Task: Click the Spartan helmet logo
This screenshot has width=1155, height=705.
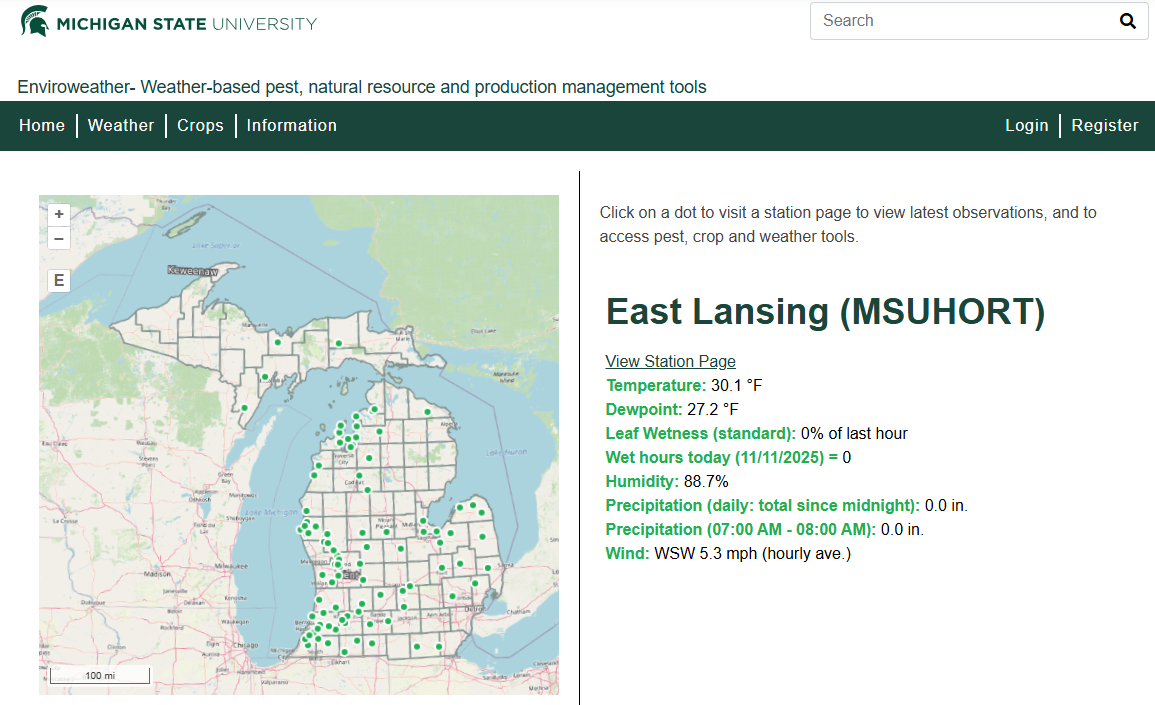Action: (35, 21)
